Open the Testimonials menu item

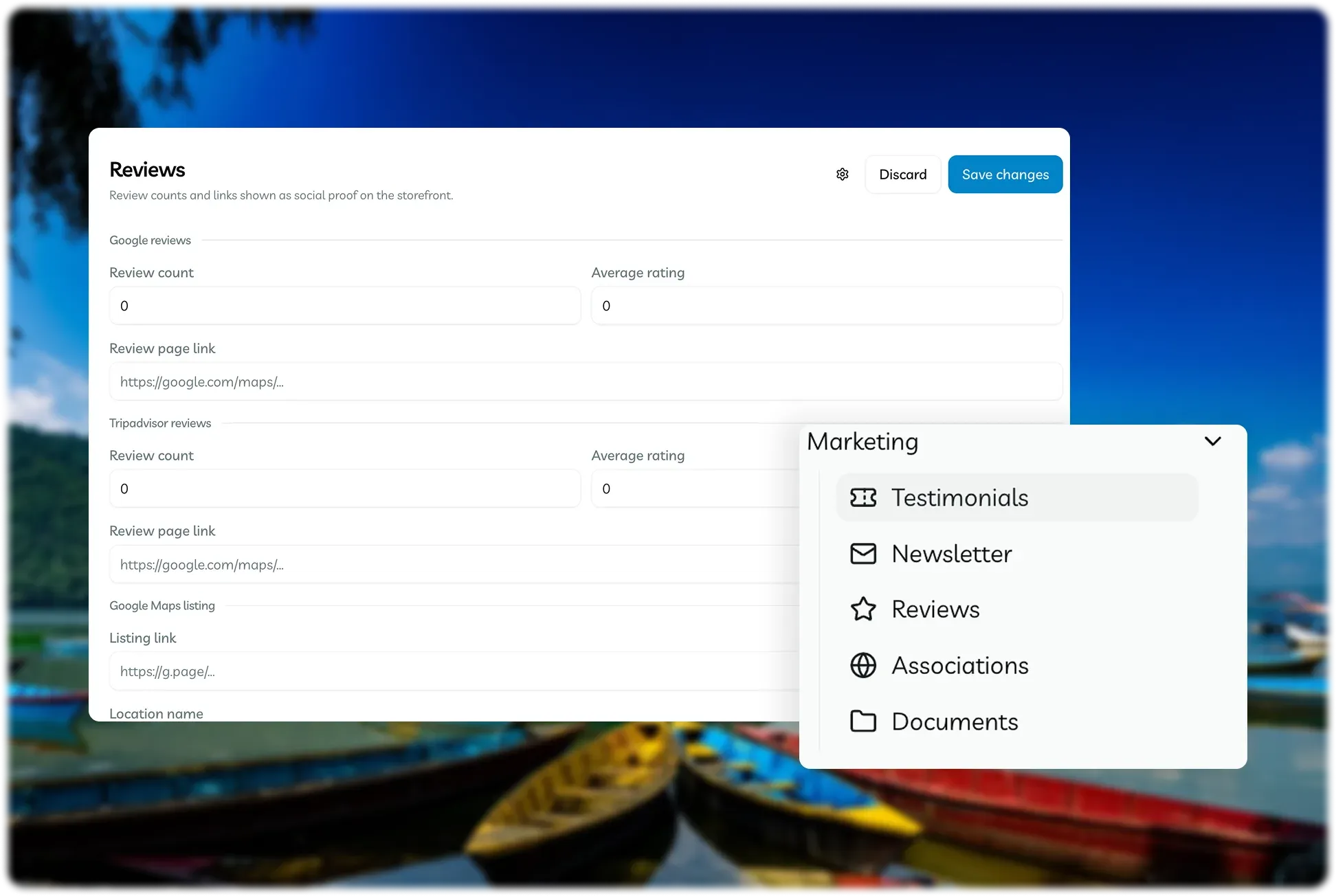(x=1017, y=497)
